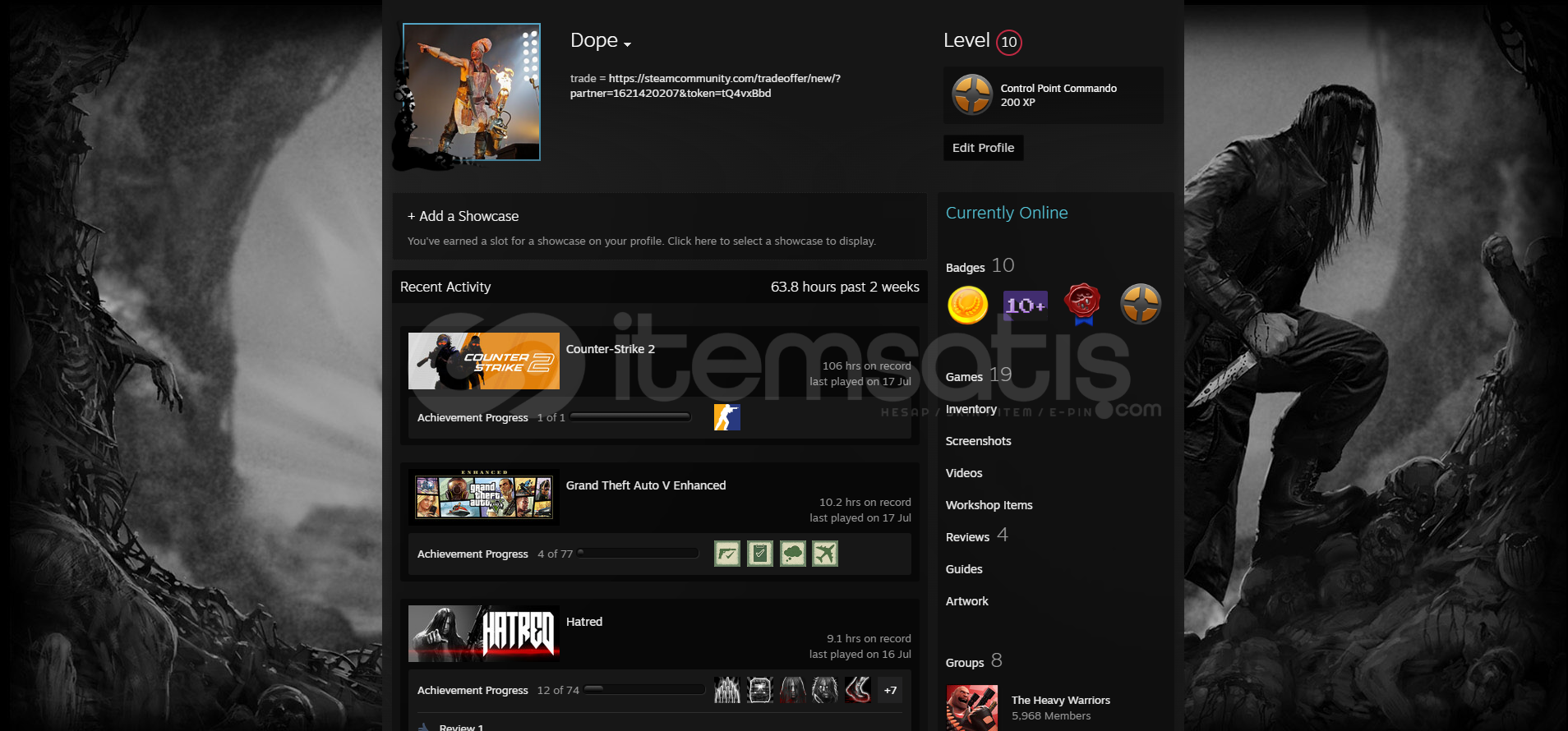Click the 200 XP badge text

(1017, 103)
